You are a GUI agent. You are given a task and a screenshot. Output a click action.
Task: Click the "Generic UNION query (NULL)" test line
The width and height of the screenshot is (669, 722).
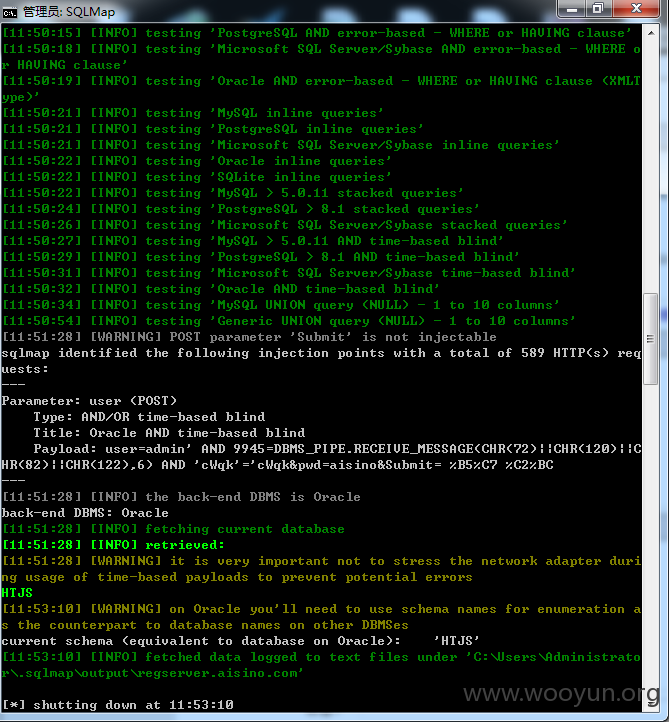289,321
